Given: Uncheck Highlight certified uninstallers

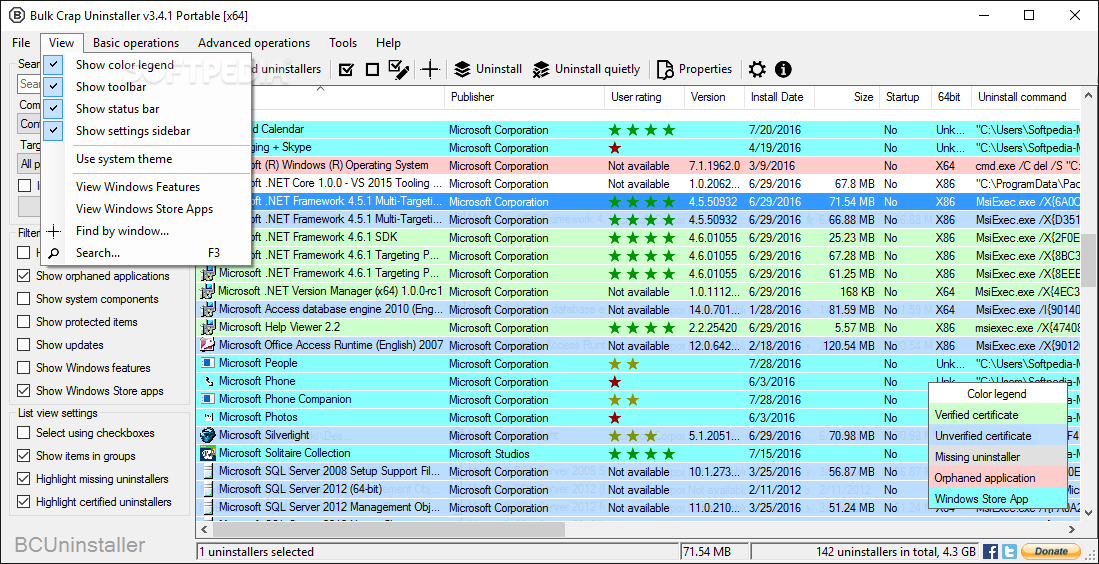Looking at the screenshot, I should [24, 502].
